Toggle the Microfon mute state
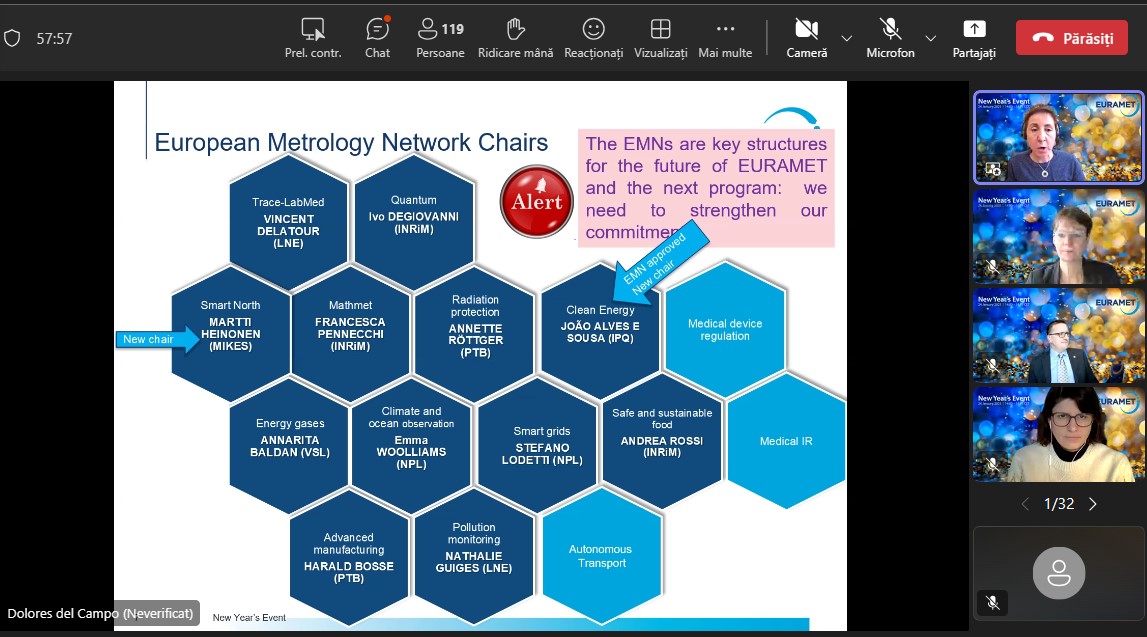 890,37
